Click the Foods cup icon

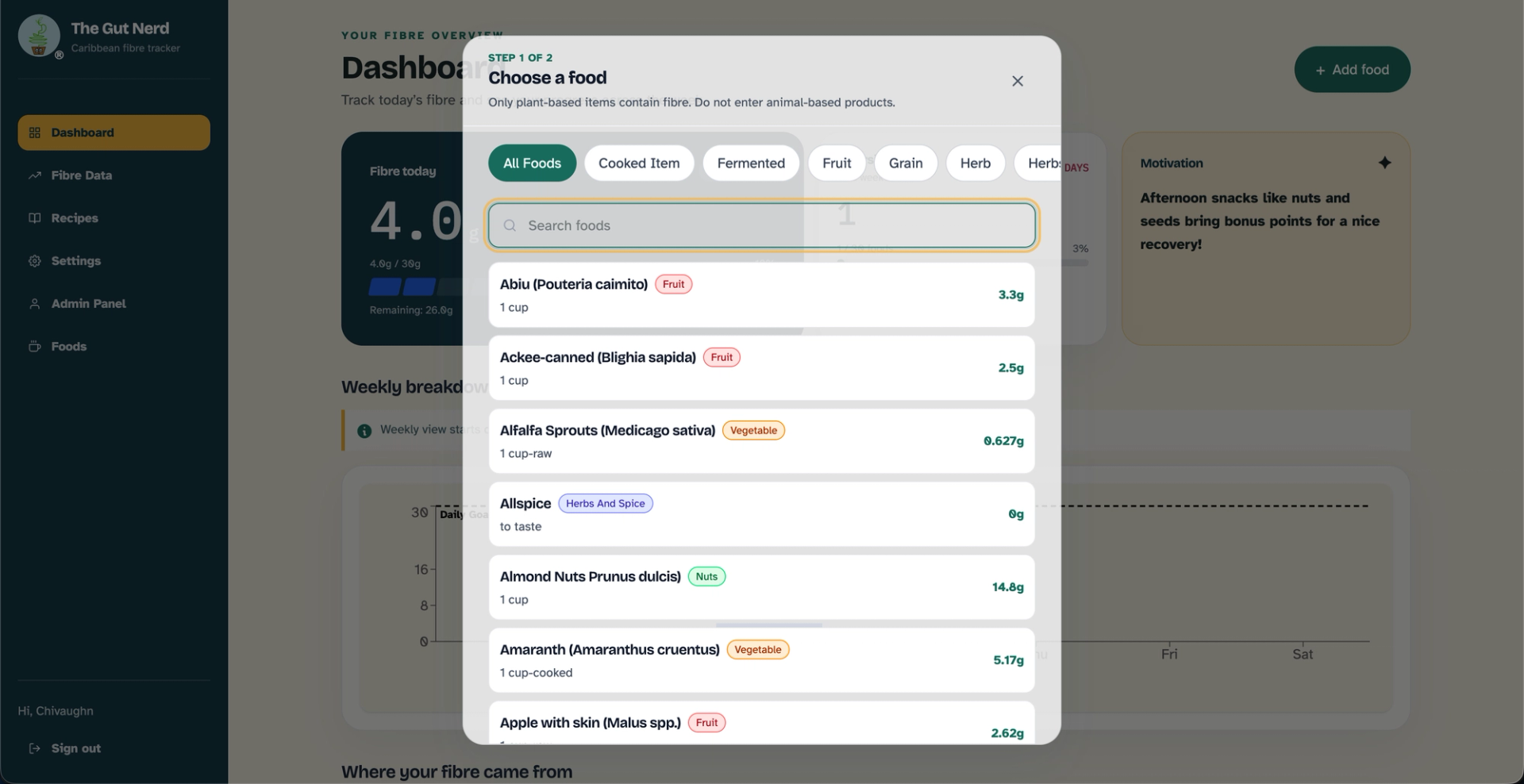click(x=35, y=347)
